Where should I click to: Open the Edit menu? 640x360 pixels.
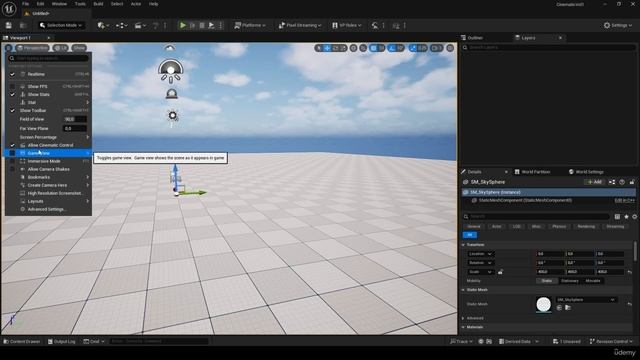pos(40,4)
